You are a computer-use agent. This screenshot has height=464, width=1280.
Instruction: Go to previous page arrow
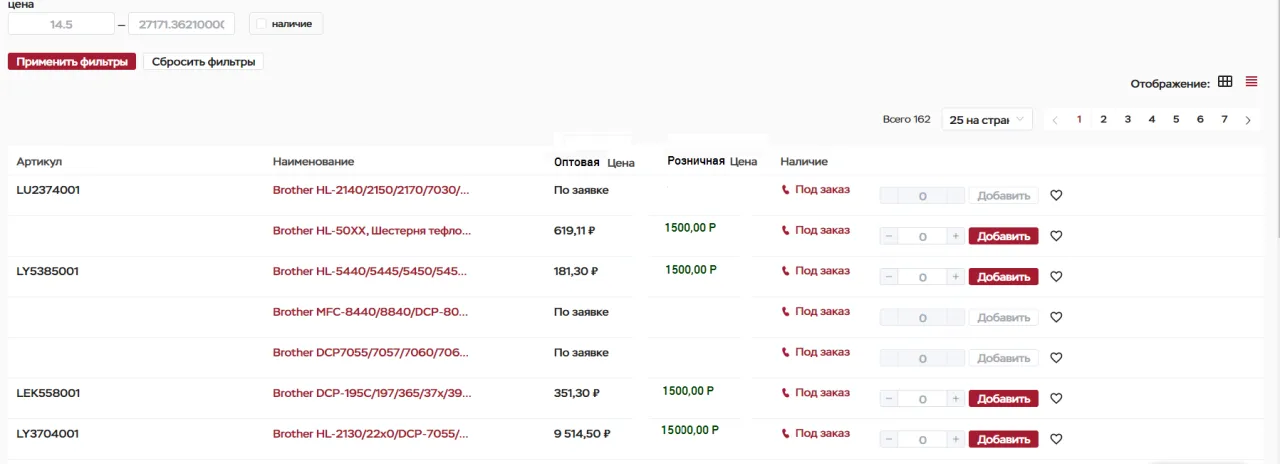click(1055, 120)
